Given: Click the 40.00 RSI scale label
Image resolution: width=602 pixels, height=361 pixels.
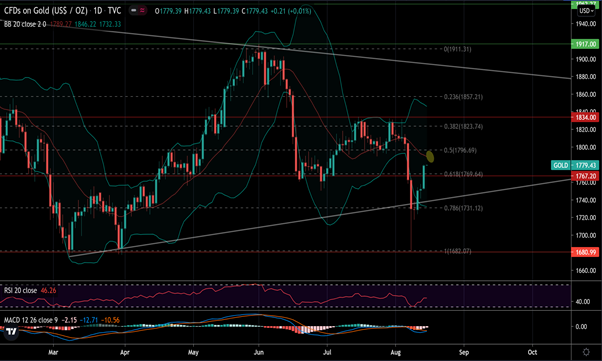Looking at the screenshot, I should tap(583, 302).
